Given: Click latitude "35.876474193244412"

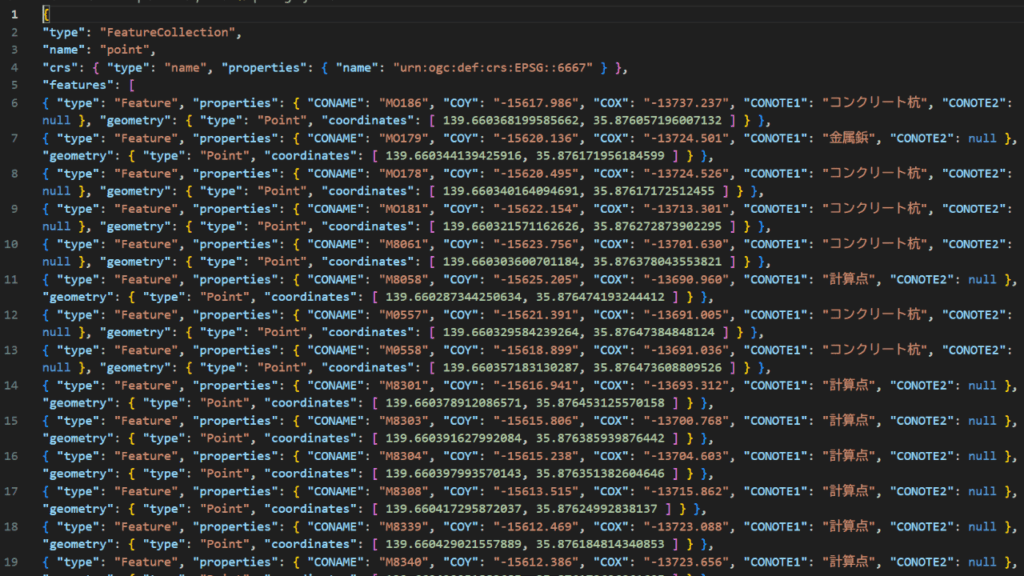Looking at the screenshot, I should tap(600, 296).
